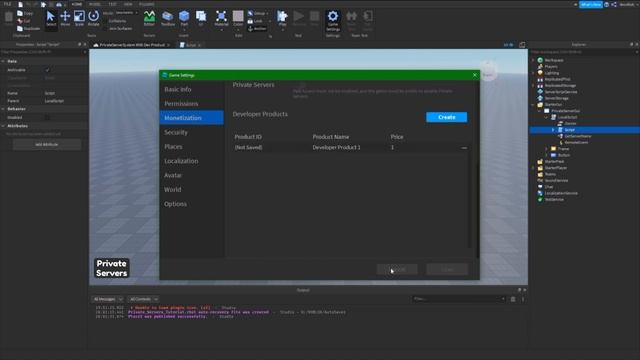This screenshot has width=640, height=360.
Task: Activate the Scale tool
Action: click(x=79, y=18)
